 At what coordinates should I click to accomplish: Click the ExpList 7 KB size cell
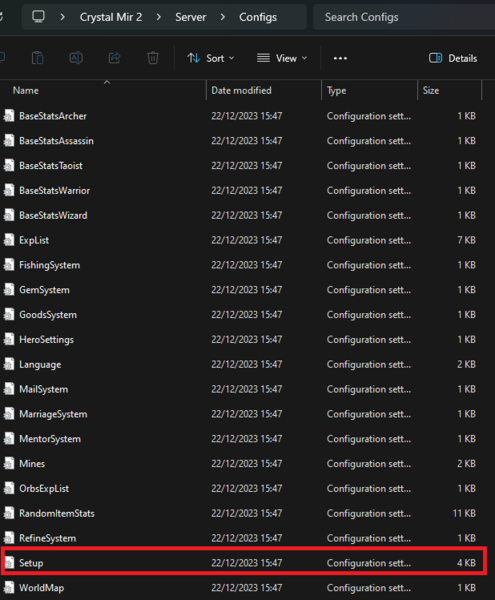(466, 240)
